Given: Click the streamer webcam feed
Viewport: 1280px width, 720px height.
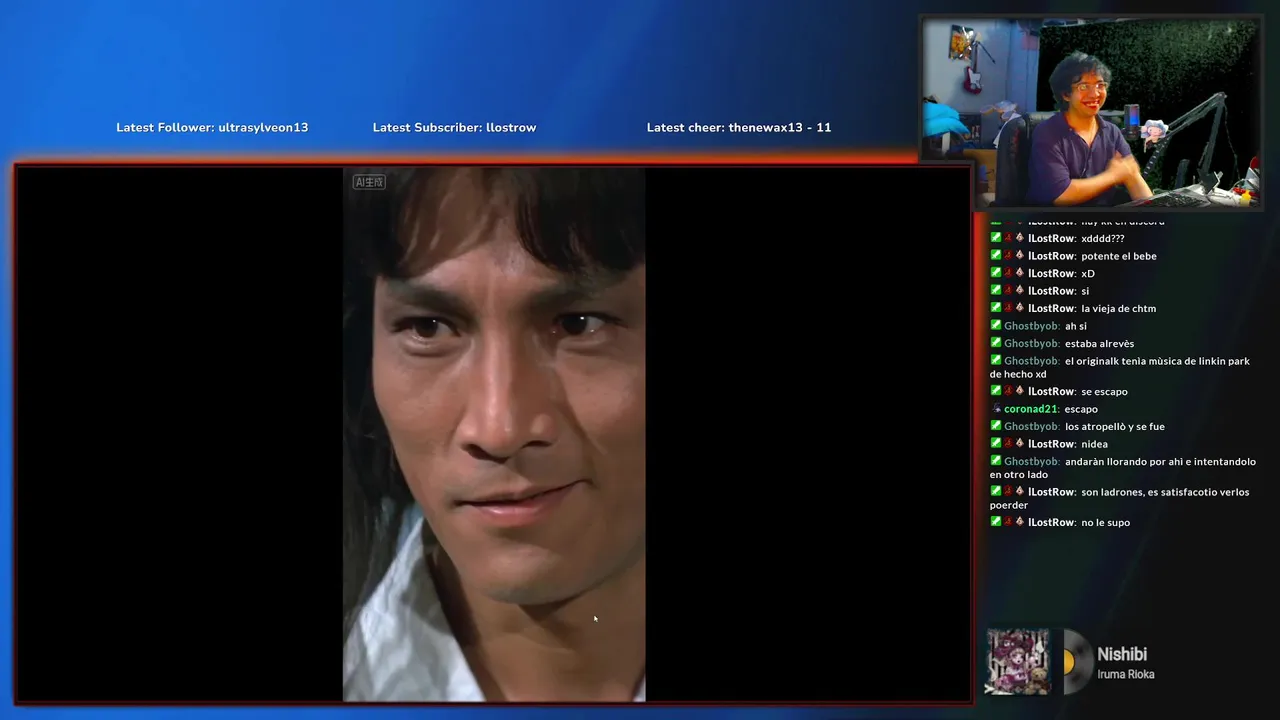Looking at the screenshot, I should [x=1091, y=112].
